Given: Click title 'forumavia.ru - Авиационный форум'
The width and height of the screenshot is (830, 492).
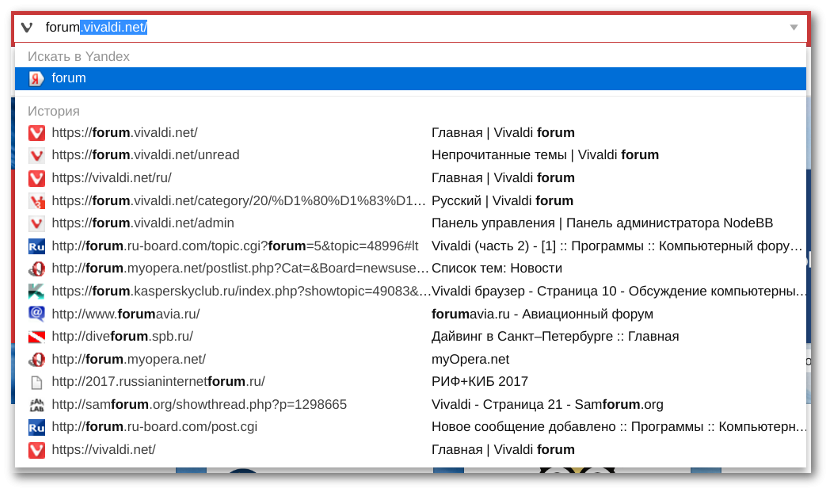Looking at the screenshot, I should point(542,314).
